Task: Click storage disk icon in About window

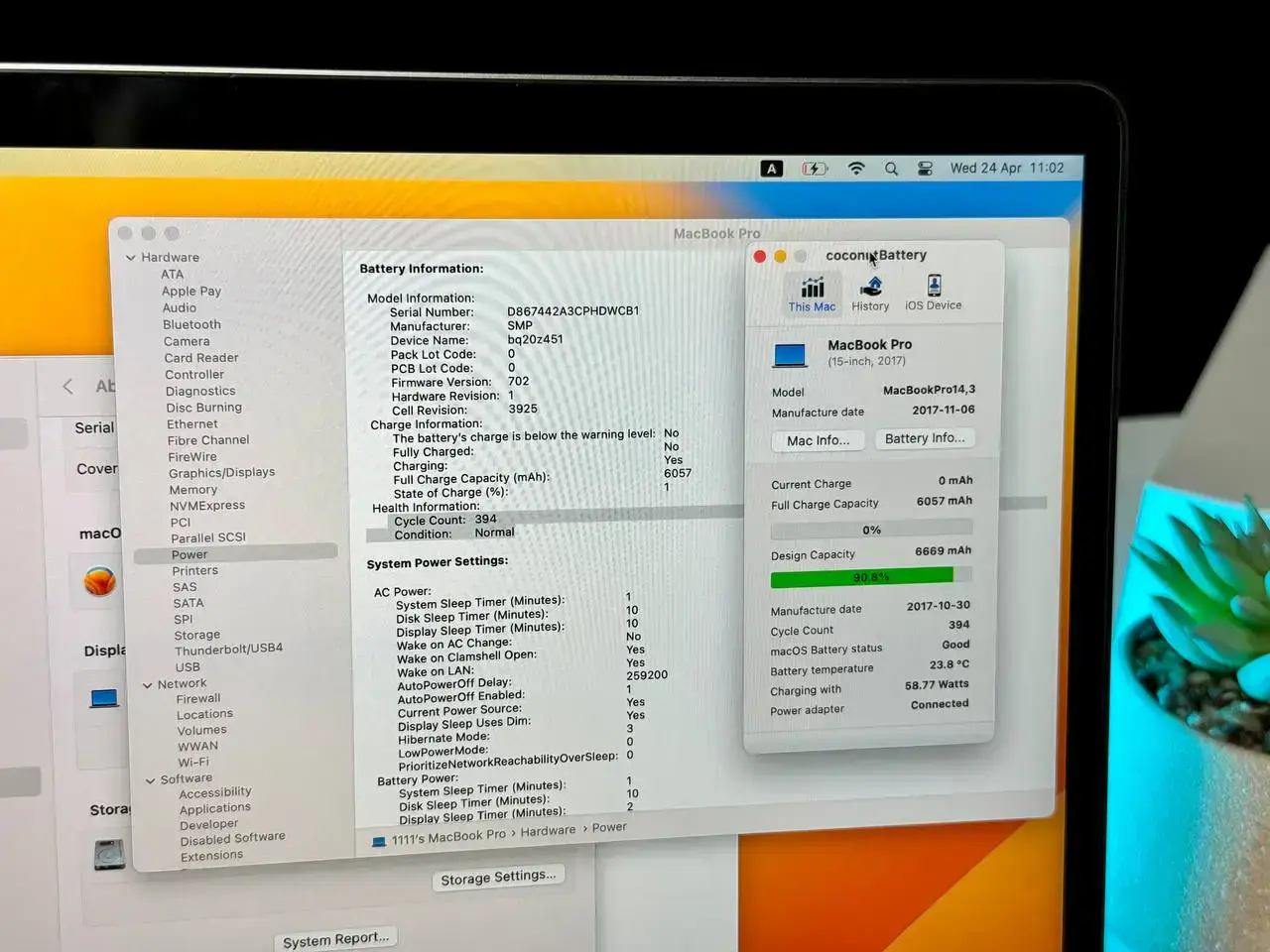Action: 109,854
